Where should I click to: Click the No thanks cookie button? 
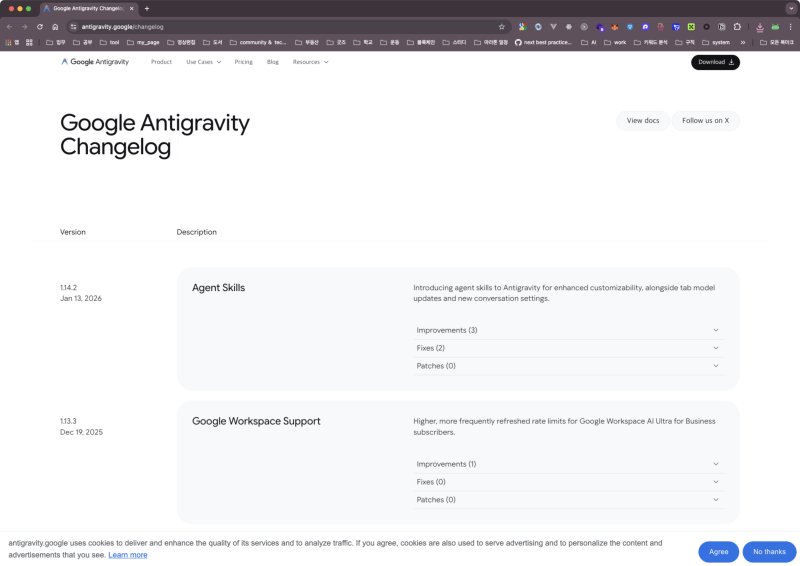tap(769, 552)
